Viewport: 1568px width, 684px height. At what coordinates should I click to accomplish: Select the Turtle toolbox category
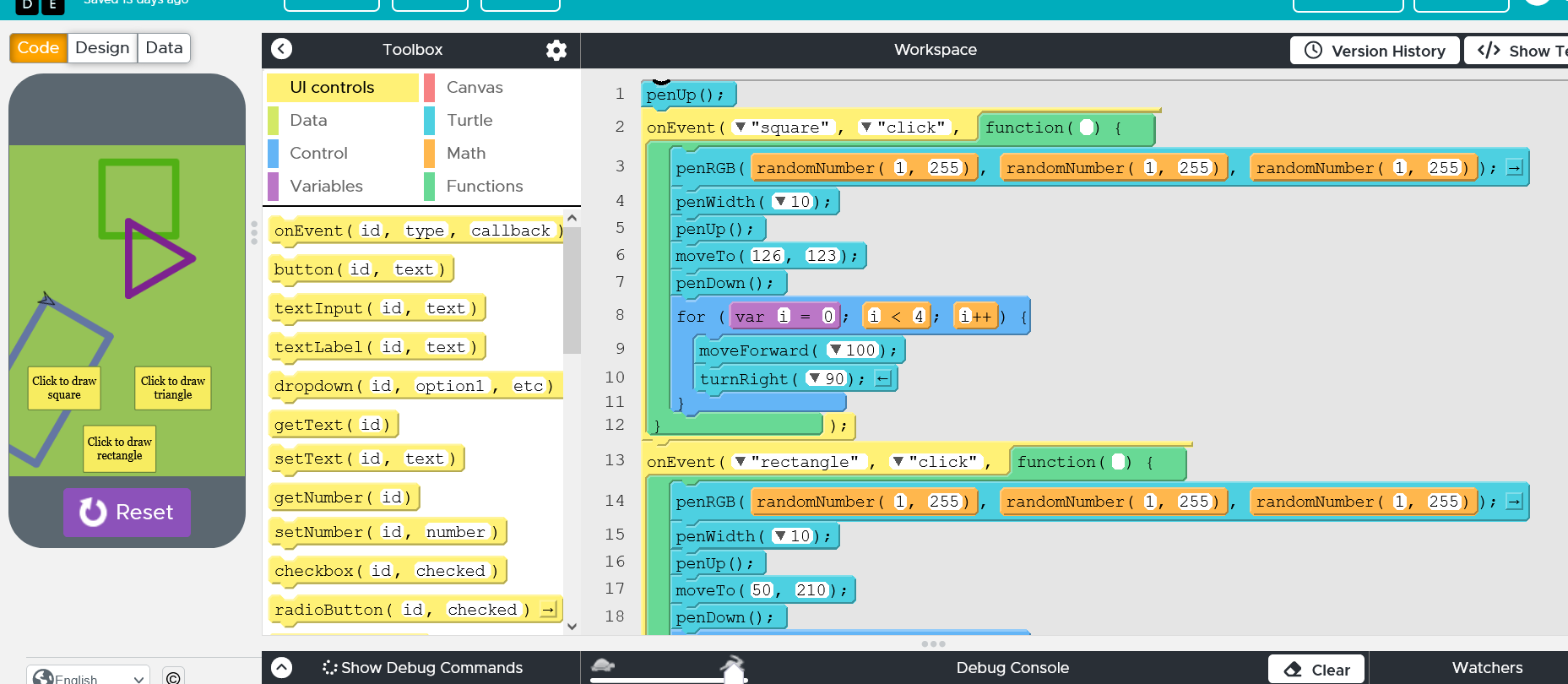click(x=469, y=120)
